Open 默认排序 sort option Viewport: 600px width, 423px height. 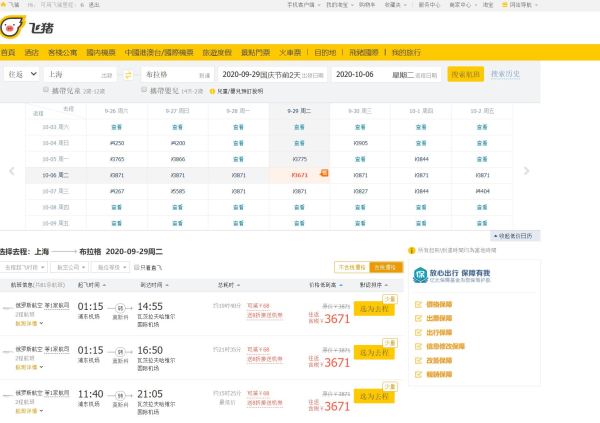[374, 285]
